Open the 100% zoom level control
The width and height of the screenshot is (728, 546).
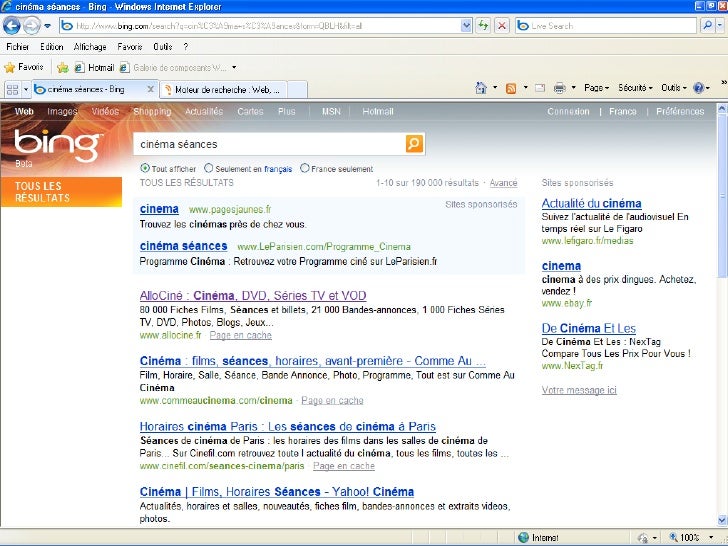point(691,538)
